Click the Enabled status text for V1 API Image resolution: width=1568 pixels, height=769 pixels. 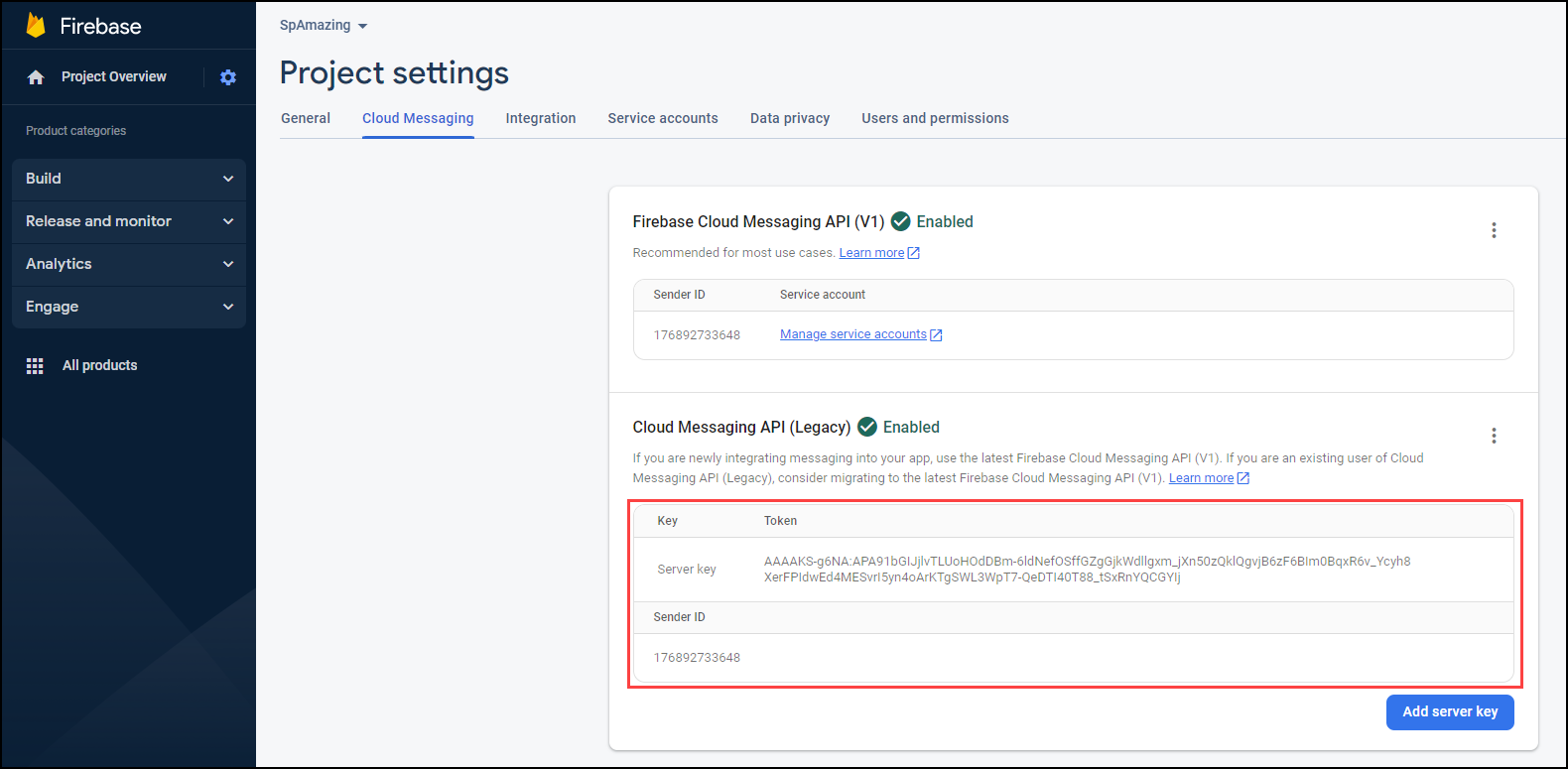point(945,221)
